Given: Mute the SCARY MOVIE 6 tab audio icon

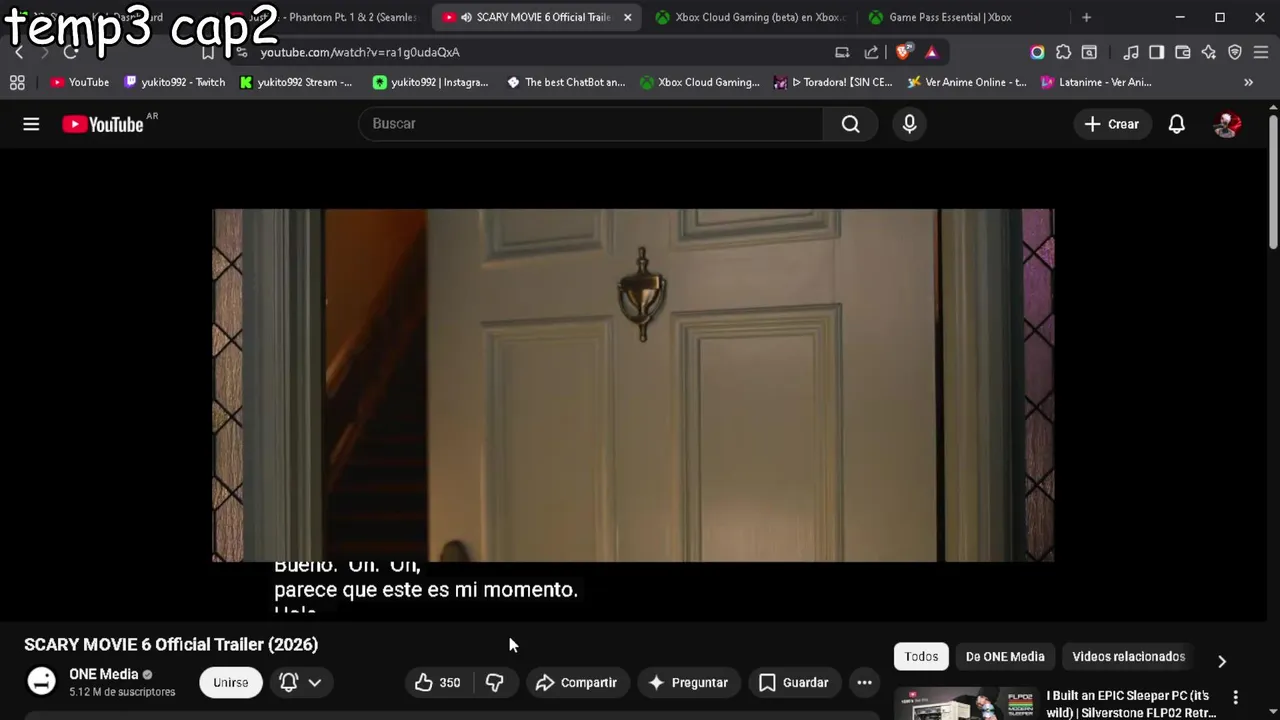Looking at the screenshot, I should [466, 17].
